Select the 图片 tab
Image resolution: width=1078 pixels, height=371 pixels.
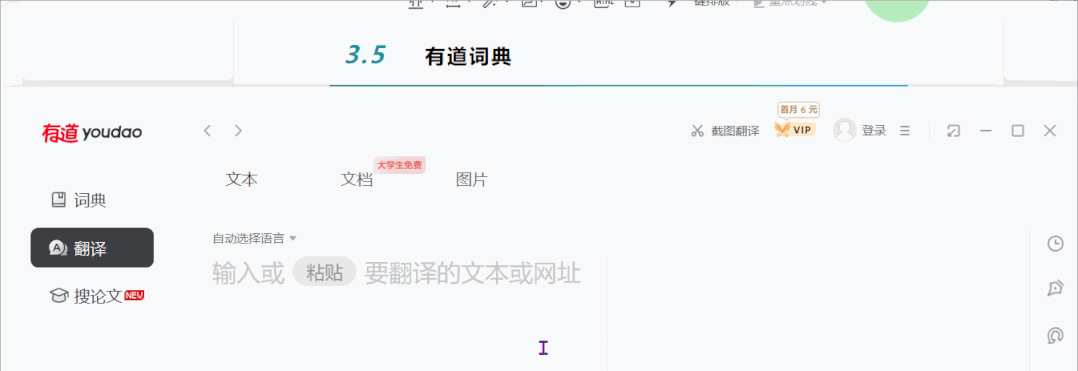[472, 180]
